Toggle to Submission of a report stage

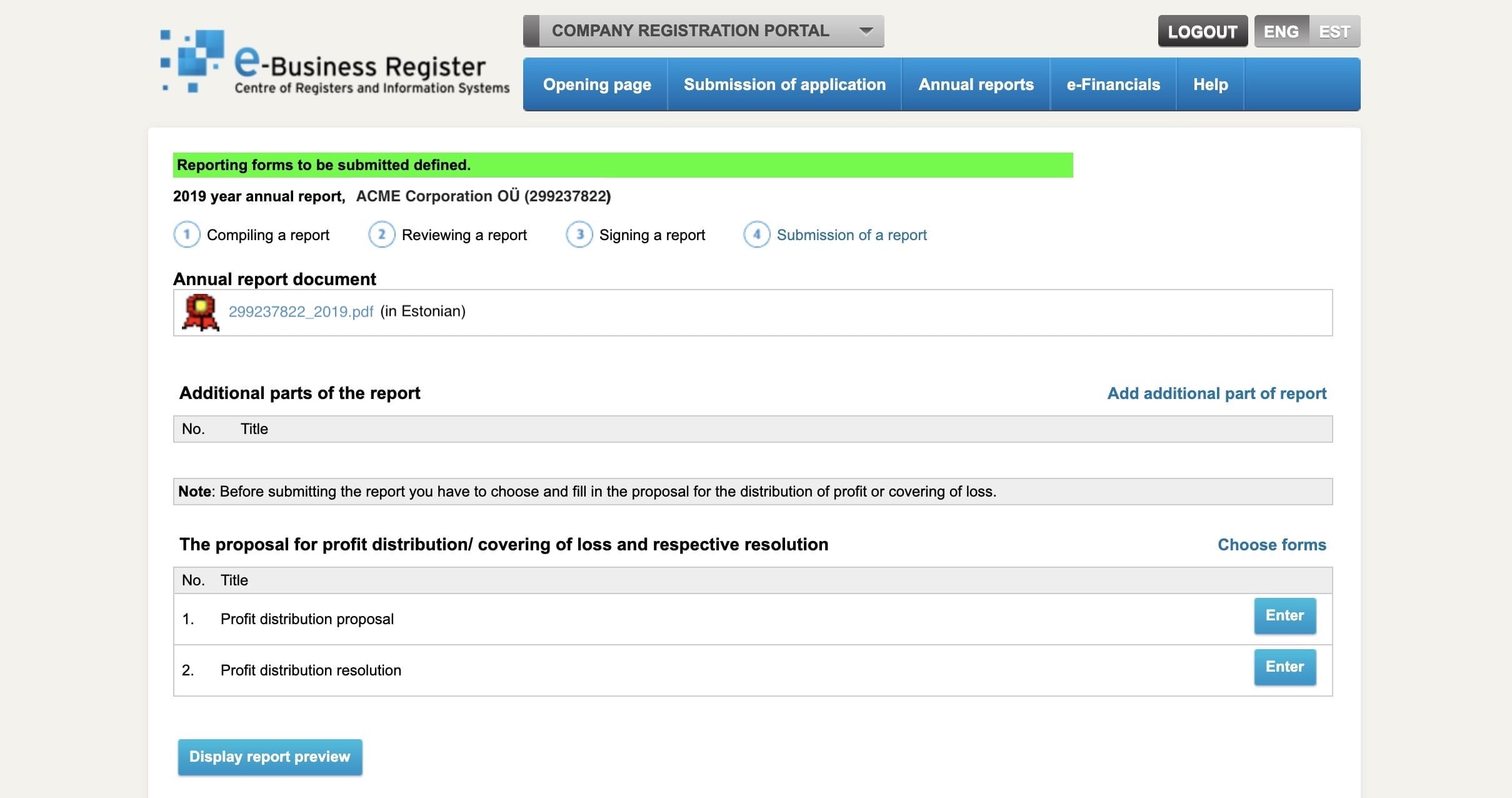[851, 235]
